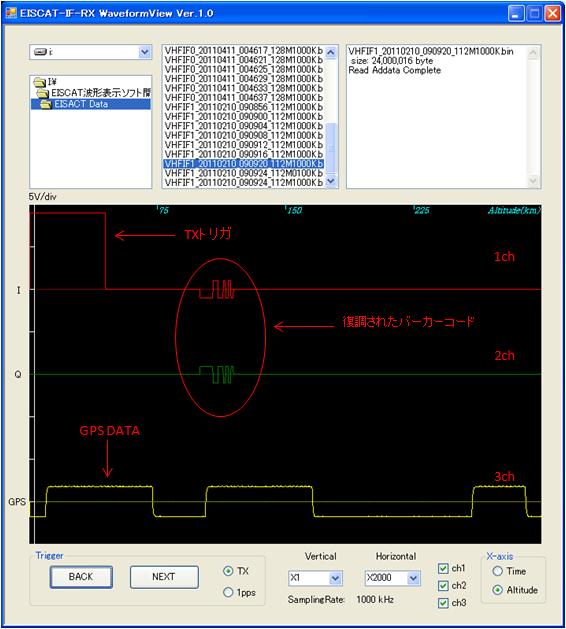
Task: Select file VHFIF0_20110411_004617_128M1000K
Action: pyautogui.click(x=243, y=51)
